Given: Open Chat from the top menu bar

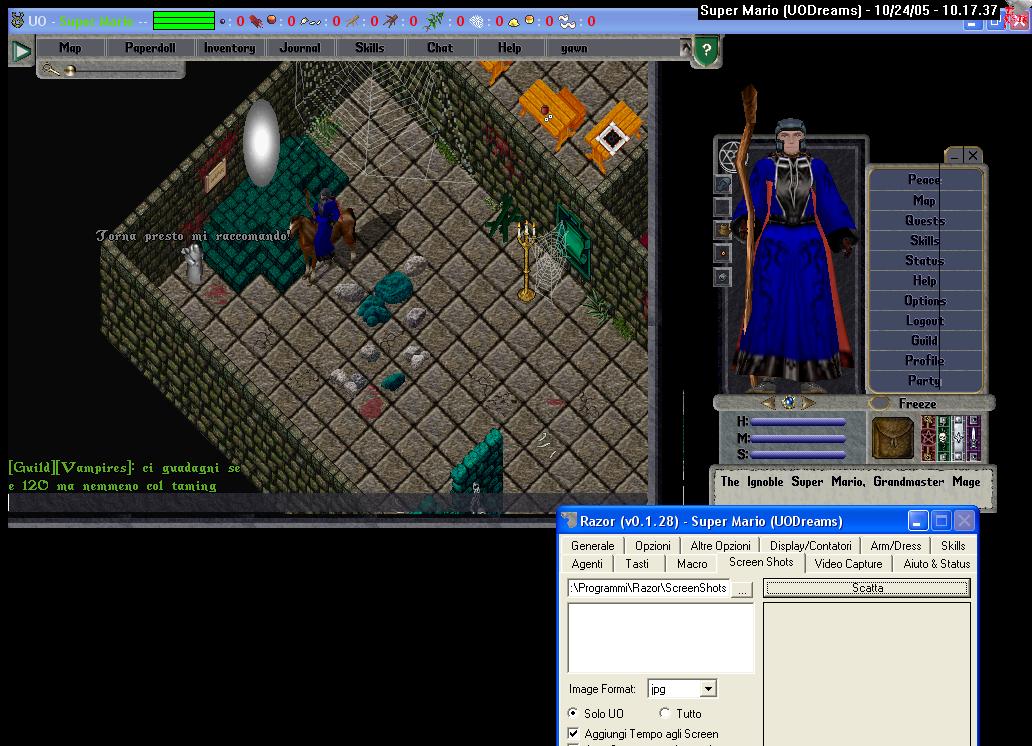Looking at the screenshot, I should coord(440,48).
